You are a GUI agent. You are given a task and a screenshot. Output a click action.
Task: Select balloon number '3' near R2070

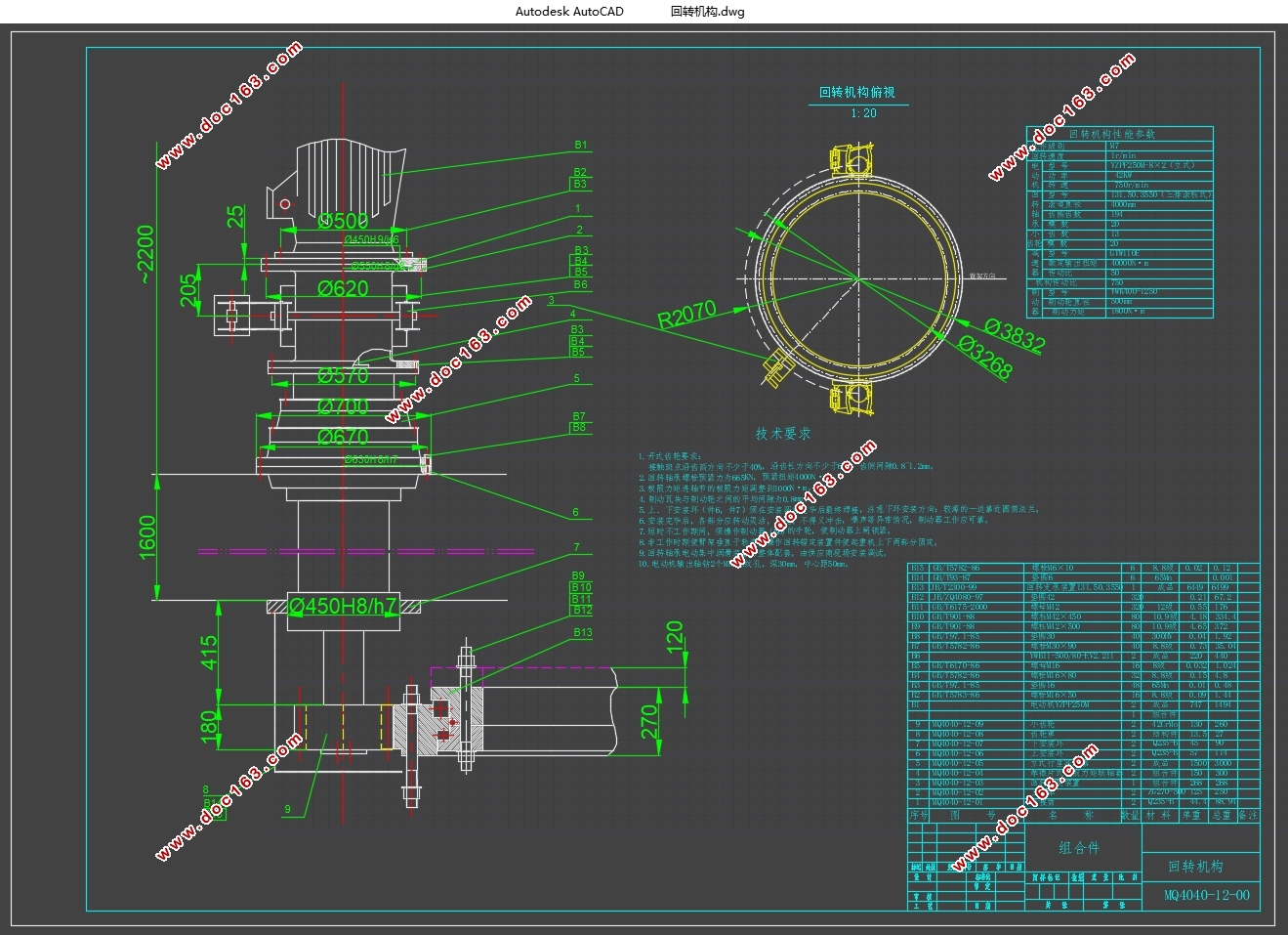[551, 300]
